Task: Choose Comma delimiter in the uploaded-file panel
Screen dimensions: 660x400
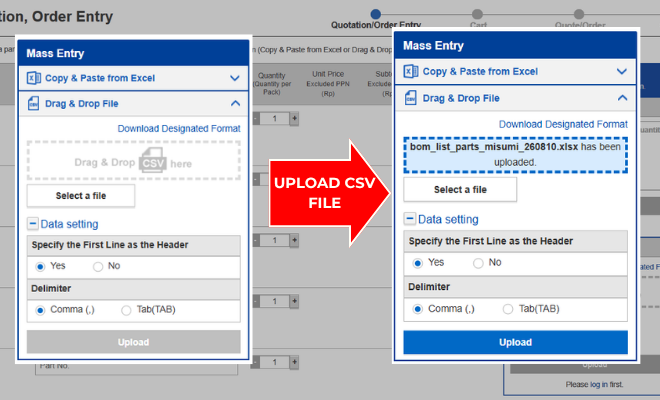Action: click(x=418, y=309)
